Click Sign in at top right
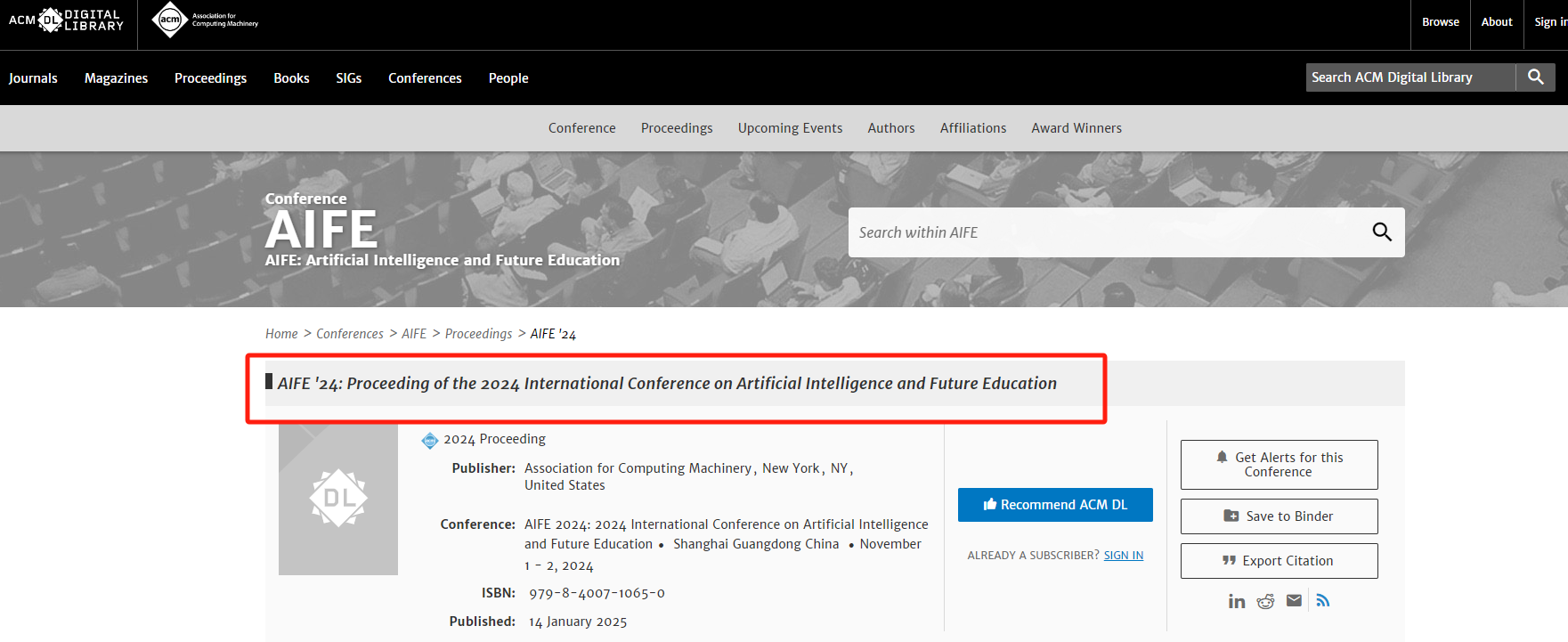The width and height of the screenshot is (1568, 642). point(1550,21)
